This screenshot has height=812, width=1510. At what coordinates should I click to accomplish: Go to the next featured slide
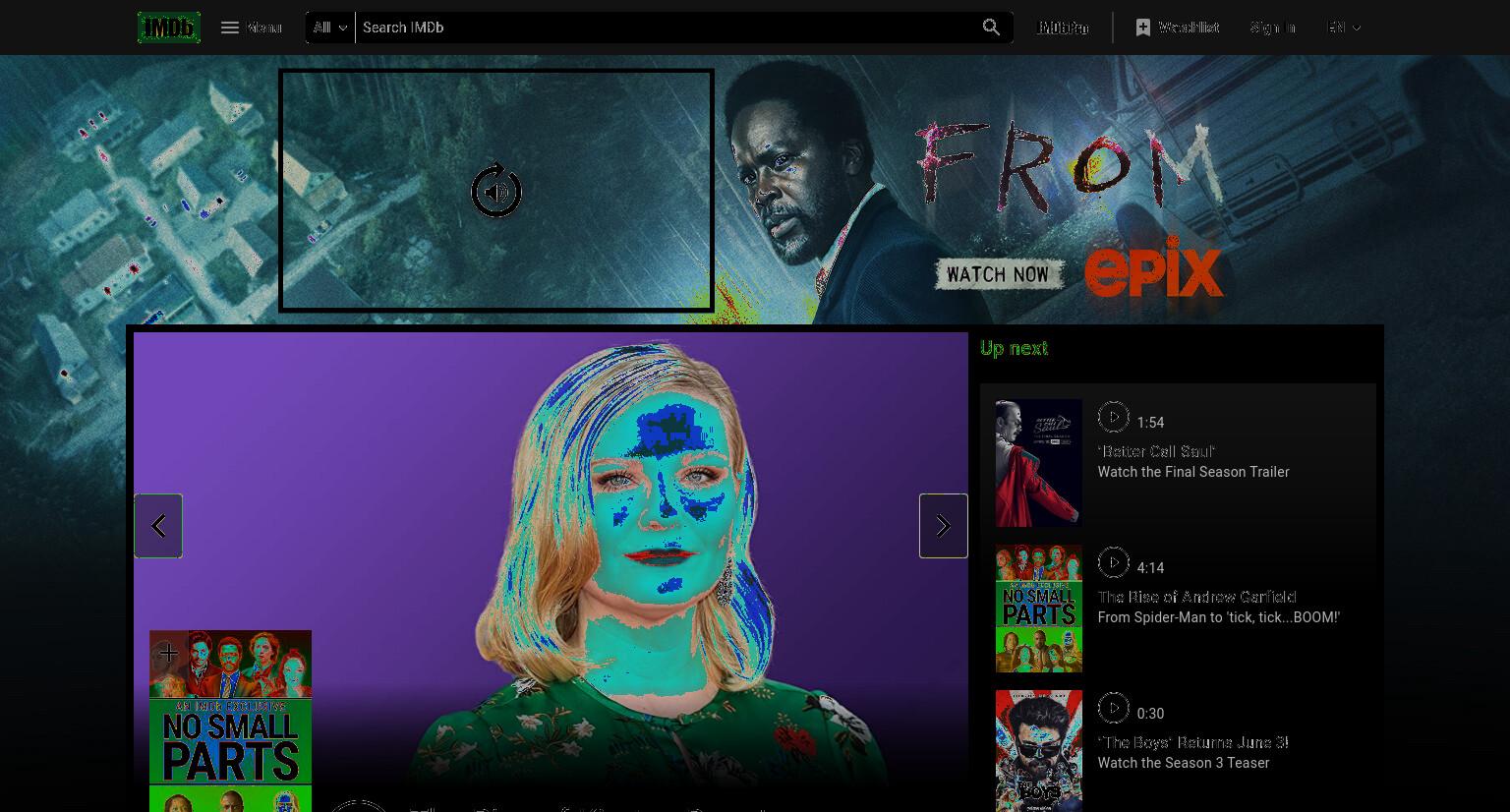(x=944, y=526)
